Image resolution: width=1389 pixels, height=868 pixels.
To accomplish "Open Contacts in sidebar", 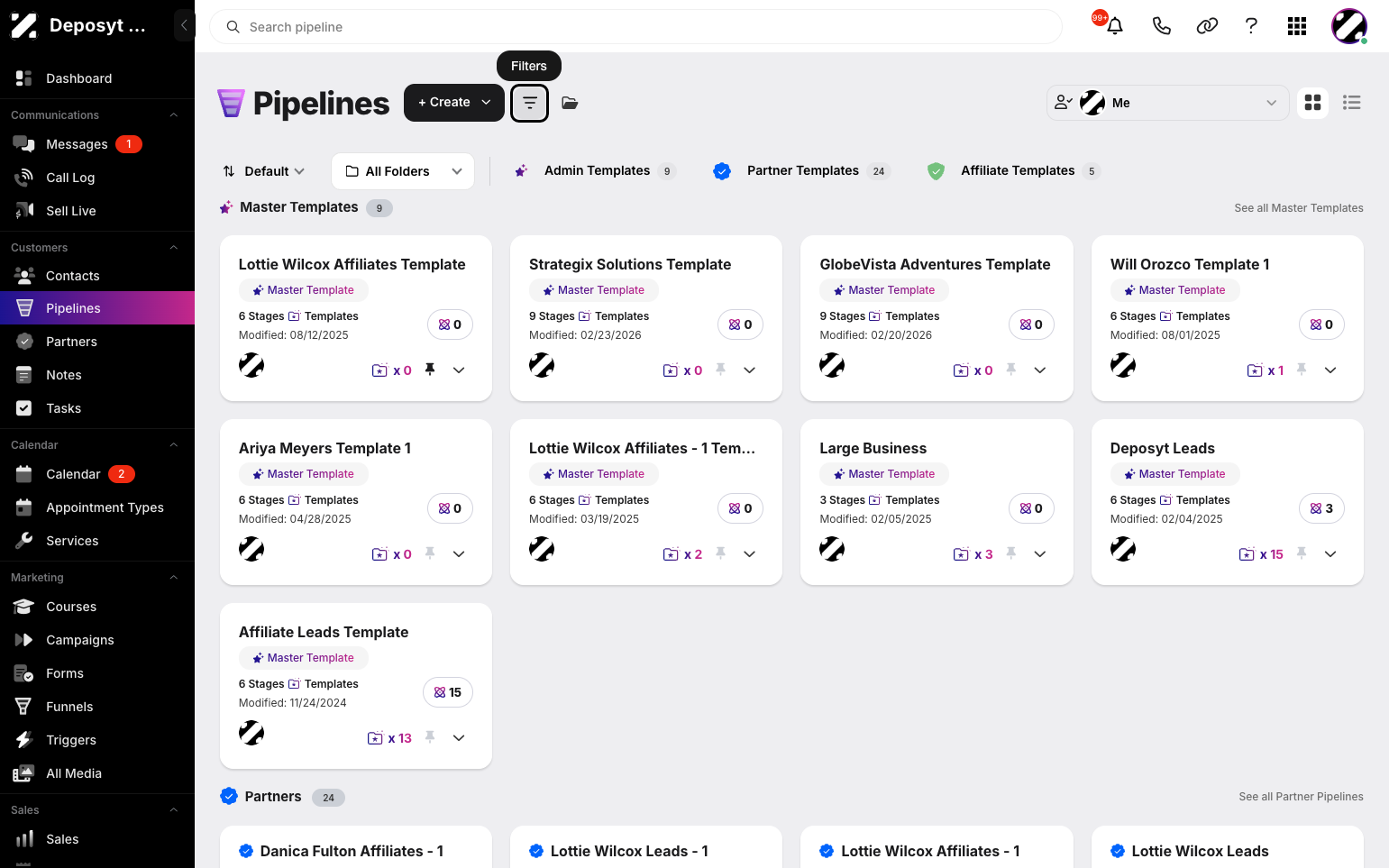I will (x=97, y=276).
